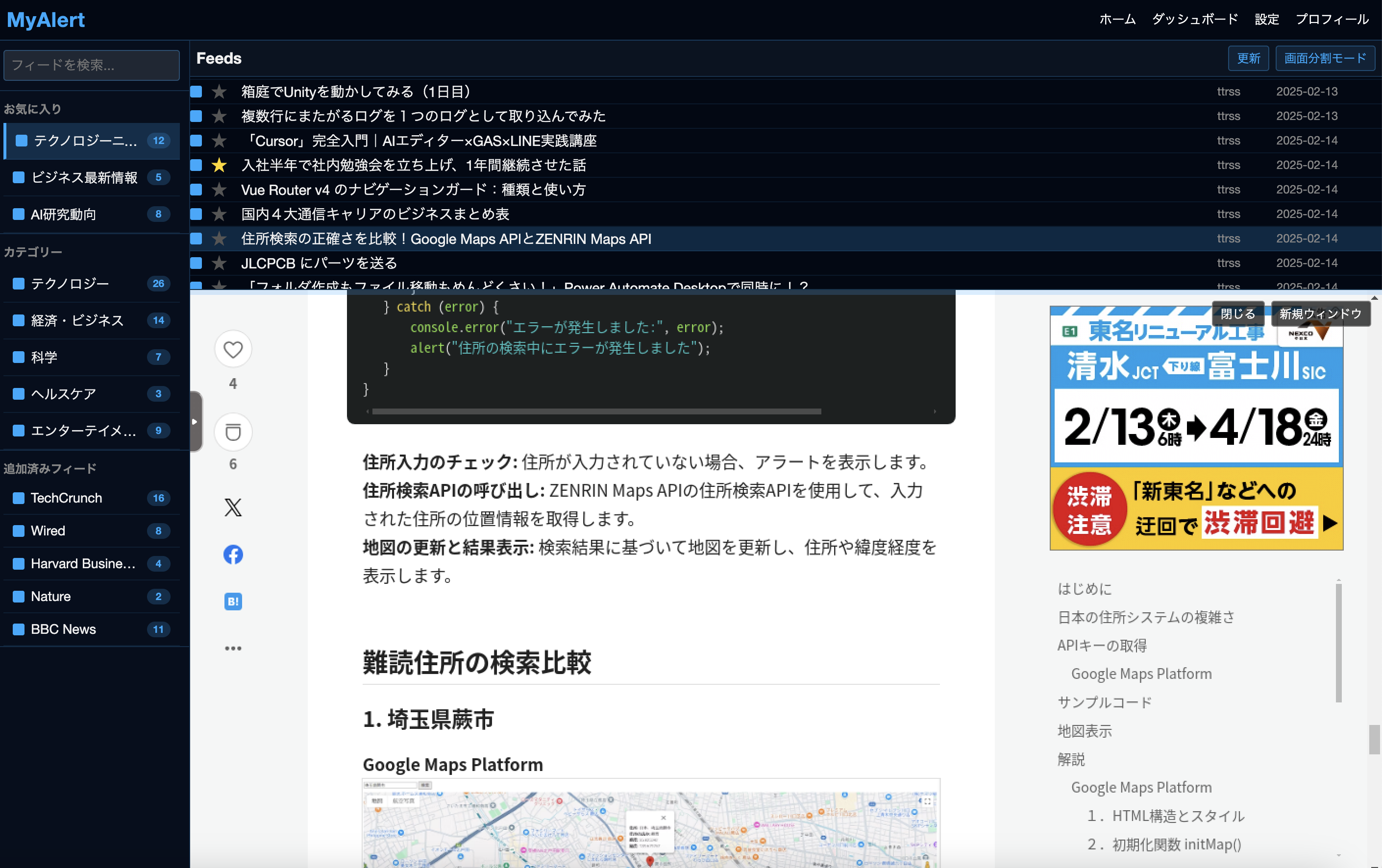Image resolution: width=1382 pixels, height=868 pixels.
Task: Toggle the 箱庭でUnity row checkbox
Action: [x=197, y=91]
